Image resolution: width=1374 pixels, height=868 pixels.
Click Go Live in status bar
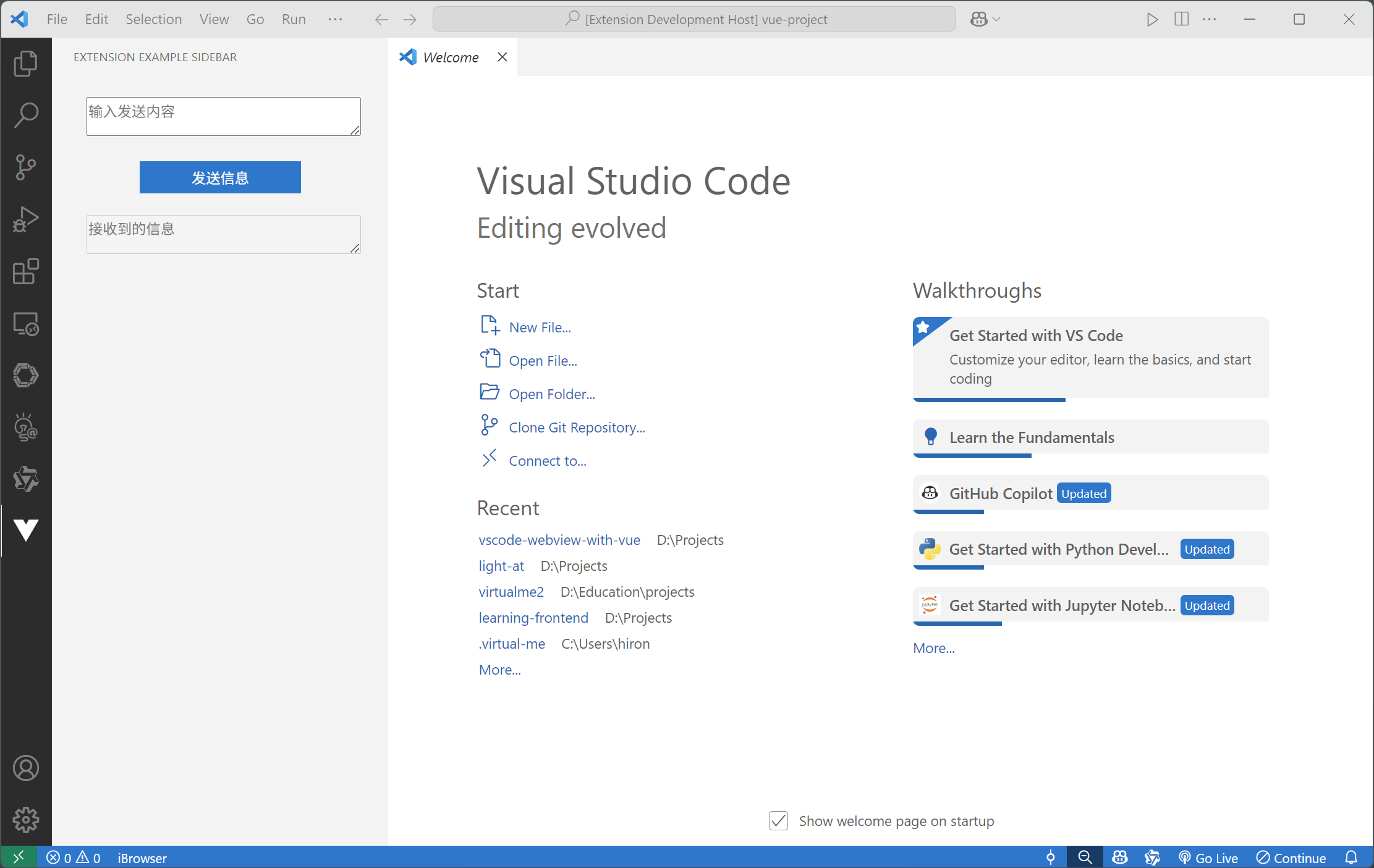1208,857
